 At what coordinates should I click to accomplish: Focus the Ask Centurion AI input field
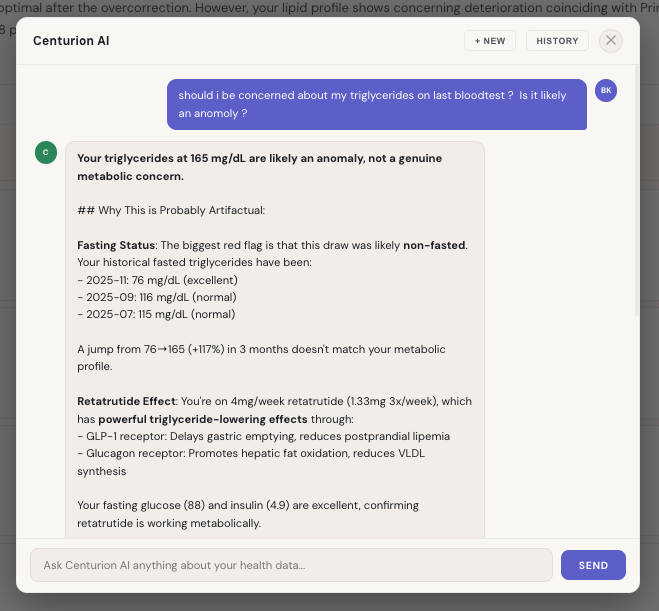(291, 565)
